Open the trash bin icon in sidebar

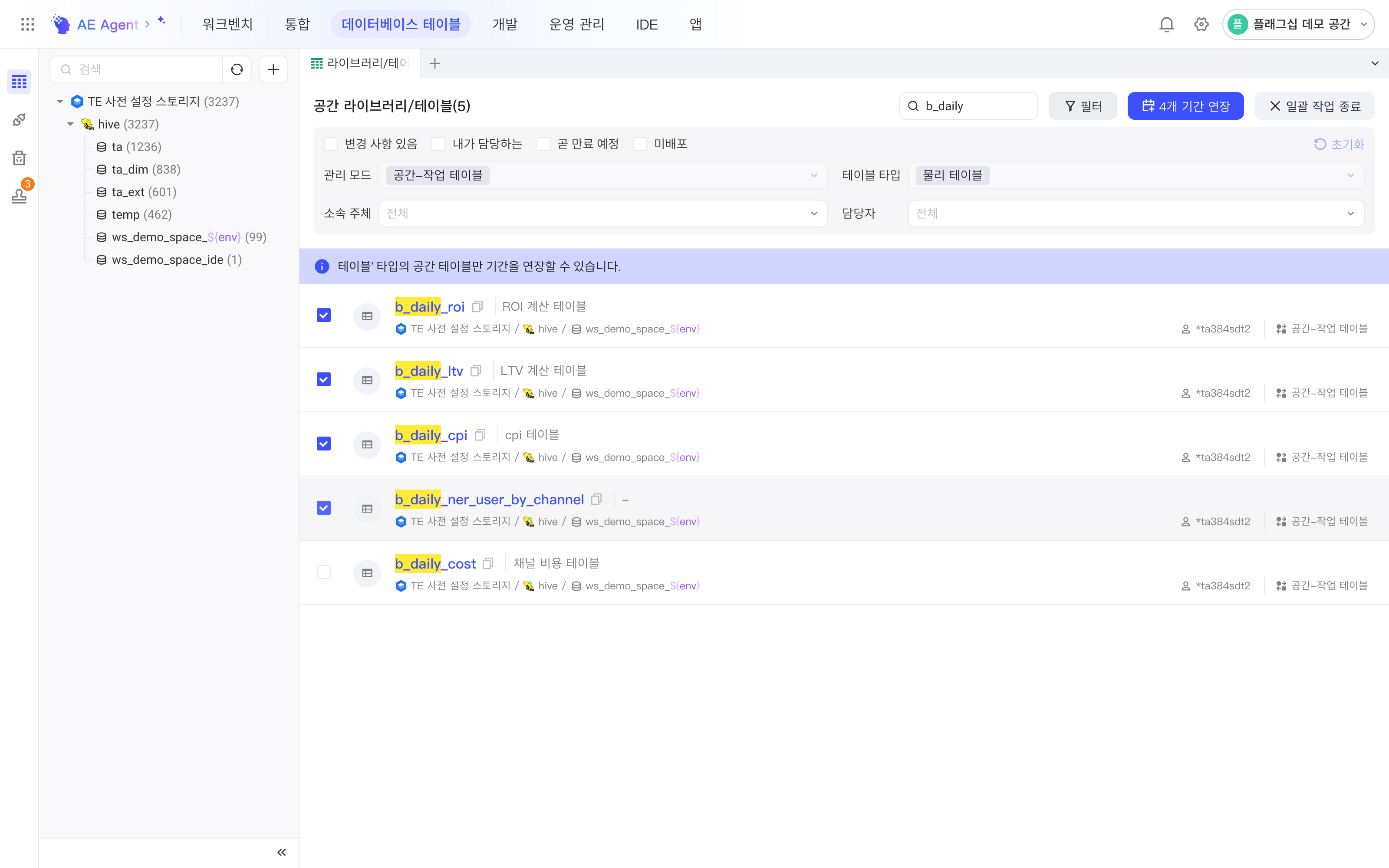[x=19, y=158]
